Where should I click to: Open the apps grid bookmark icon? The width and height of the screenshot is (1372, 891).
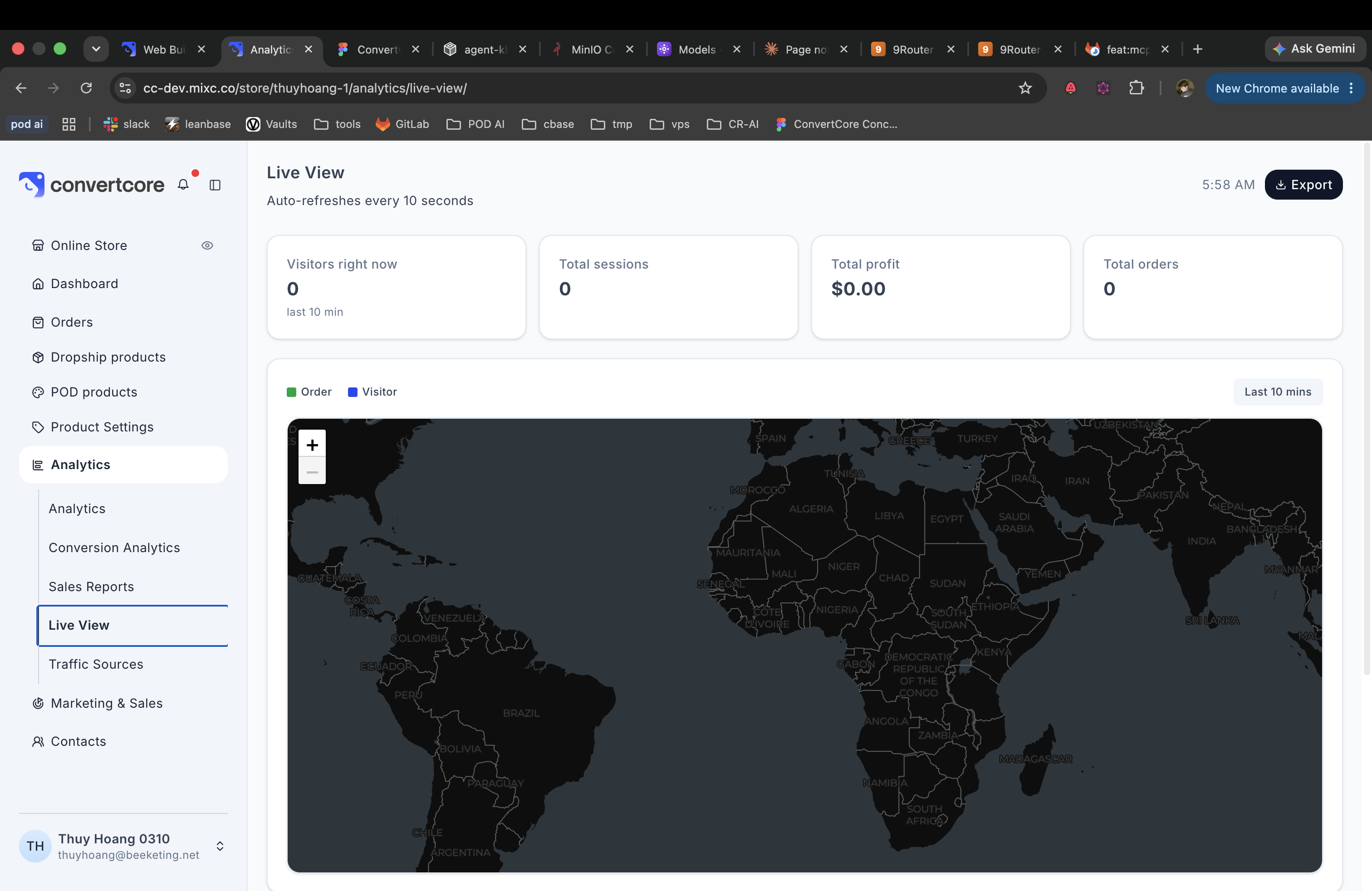[x=69, y=124]
